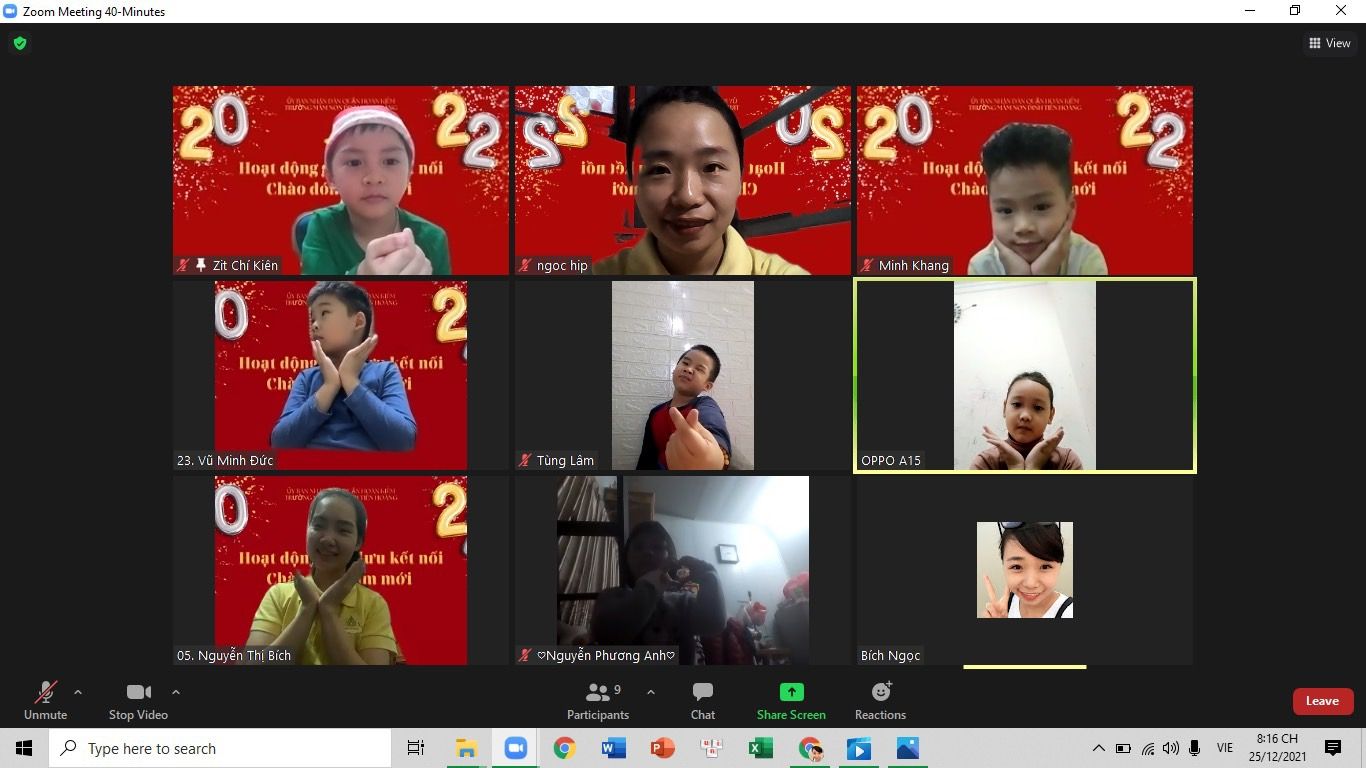The height and width of the screenshot is (768, 1366).
Task: Click the green encryption shield icon
Action: tap(20, 43)
